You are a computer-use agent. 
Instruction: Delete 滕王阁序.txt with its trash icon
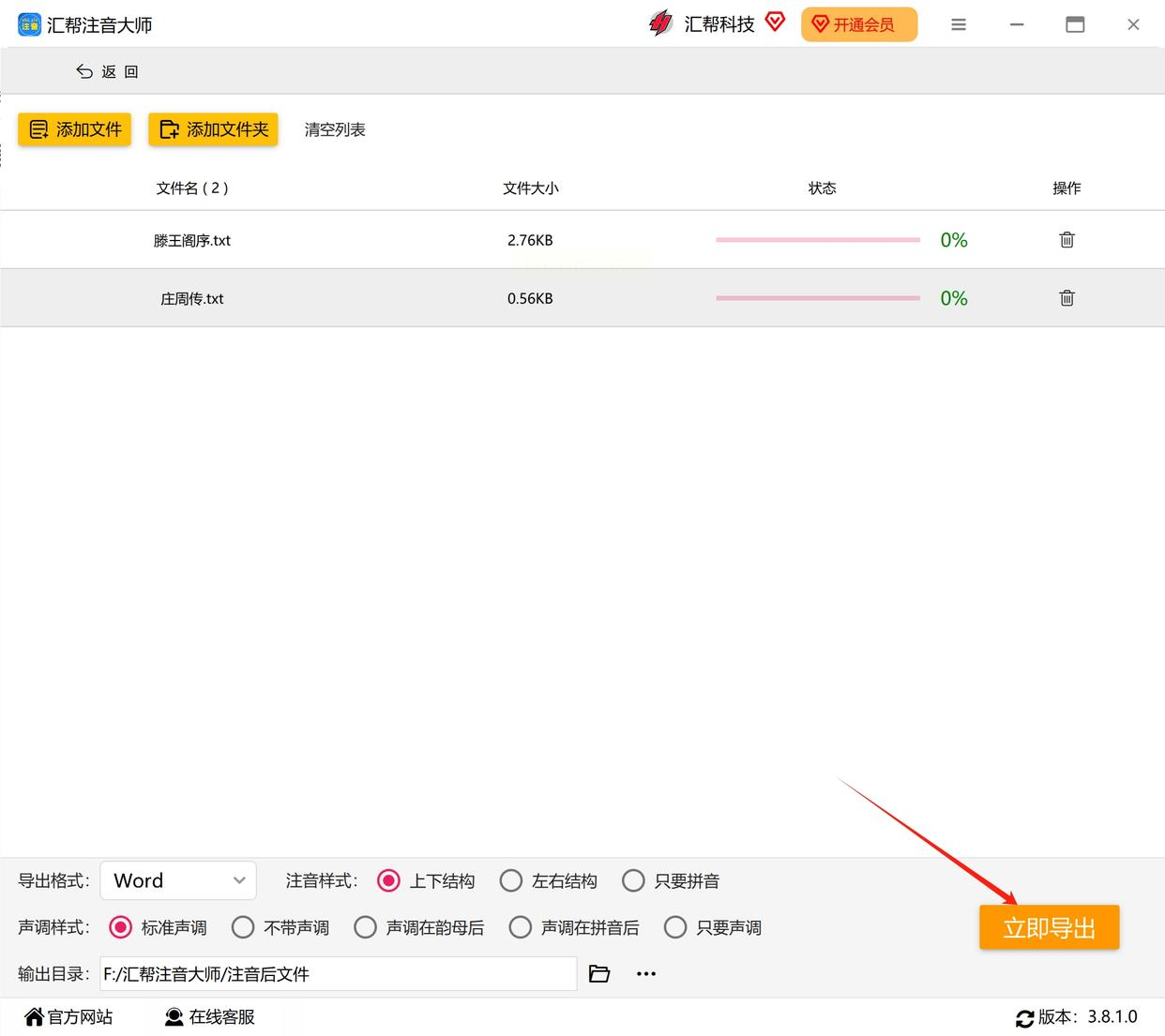coord(1067,240)
